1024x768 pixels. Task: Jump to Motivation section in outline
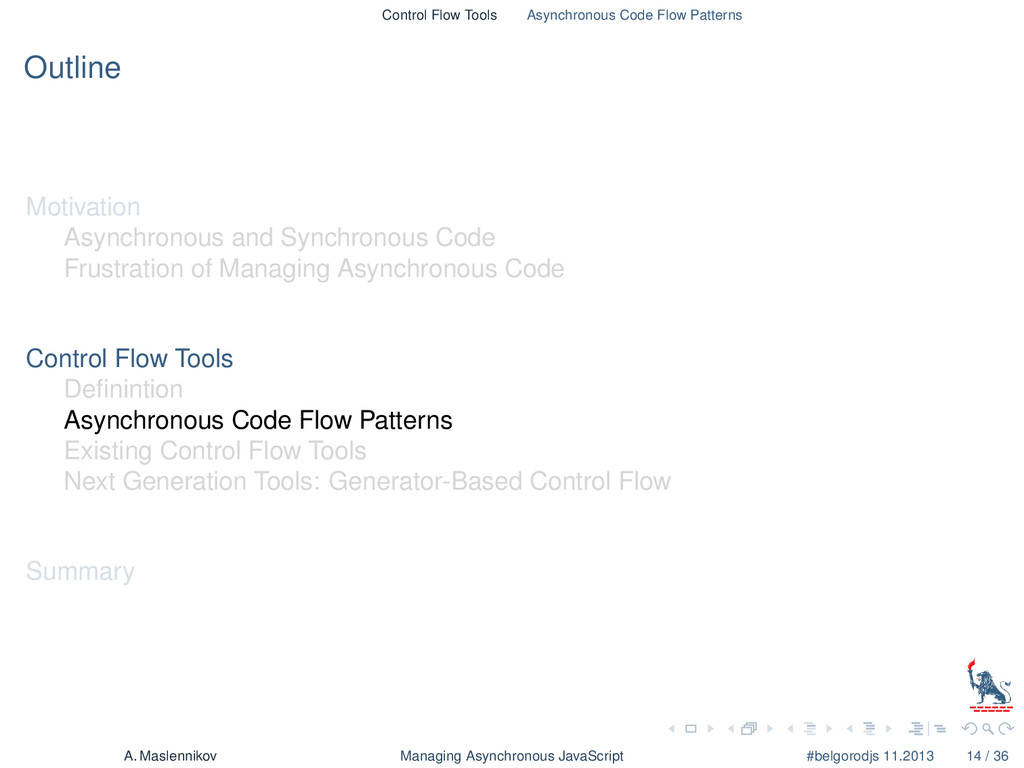[x=83, y=207]
